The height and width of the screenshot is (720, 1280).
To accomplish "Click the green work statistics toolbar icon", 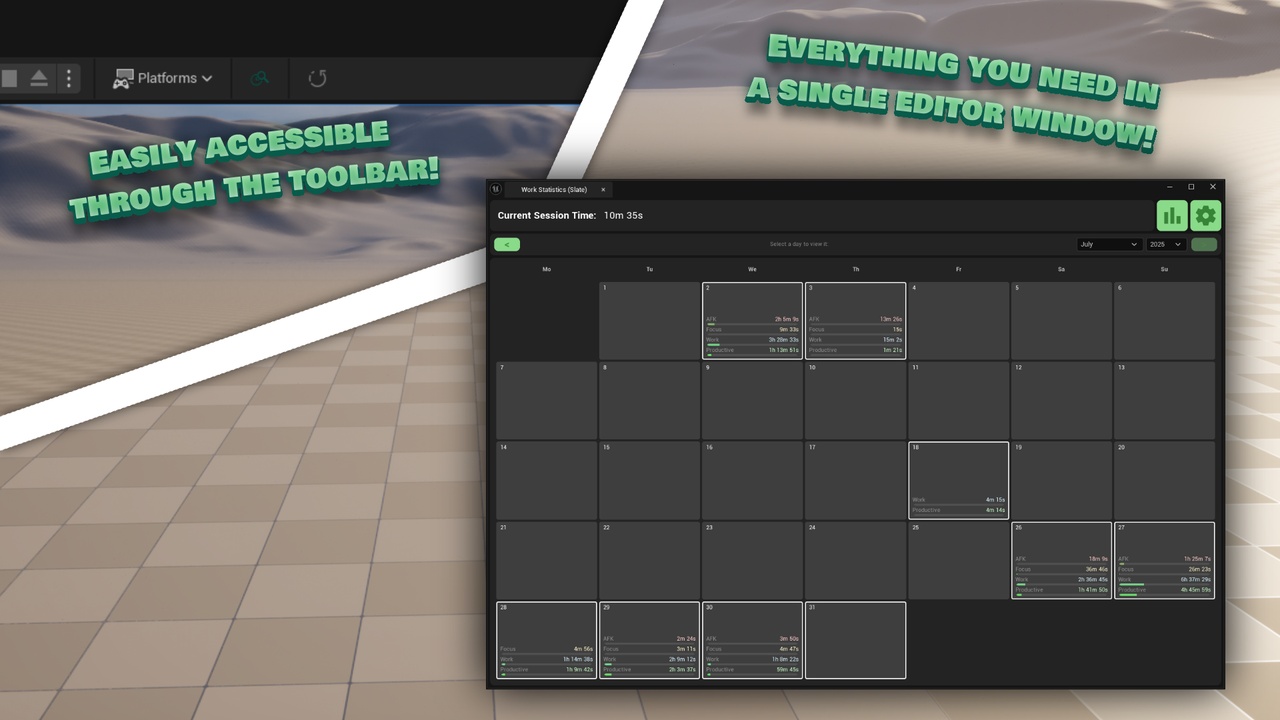I will tap(260, 78).
